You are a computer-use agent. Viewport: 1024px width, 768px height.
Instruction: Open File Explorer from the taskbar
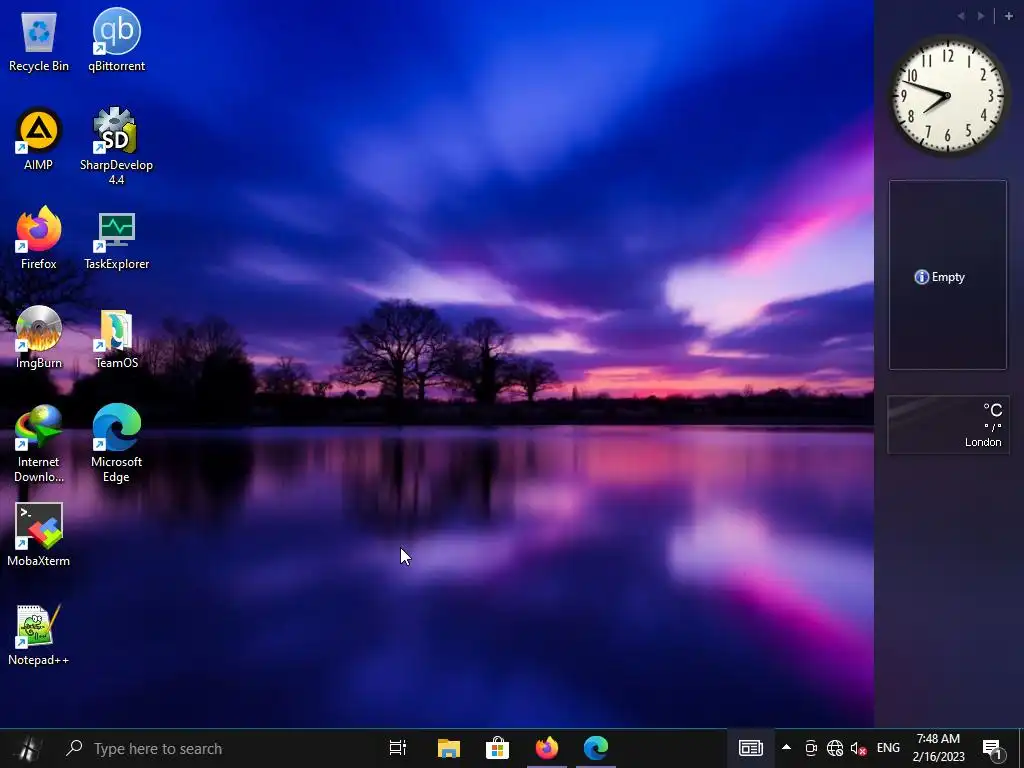(449, 748)
